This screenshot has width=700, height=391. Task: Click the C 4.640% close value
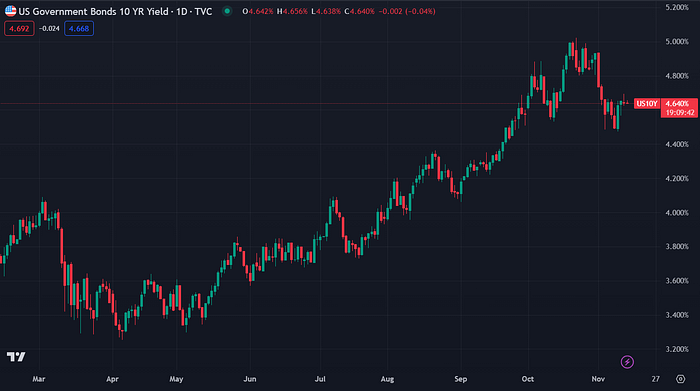[x=359, y=12]
